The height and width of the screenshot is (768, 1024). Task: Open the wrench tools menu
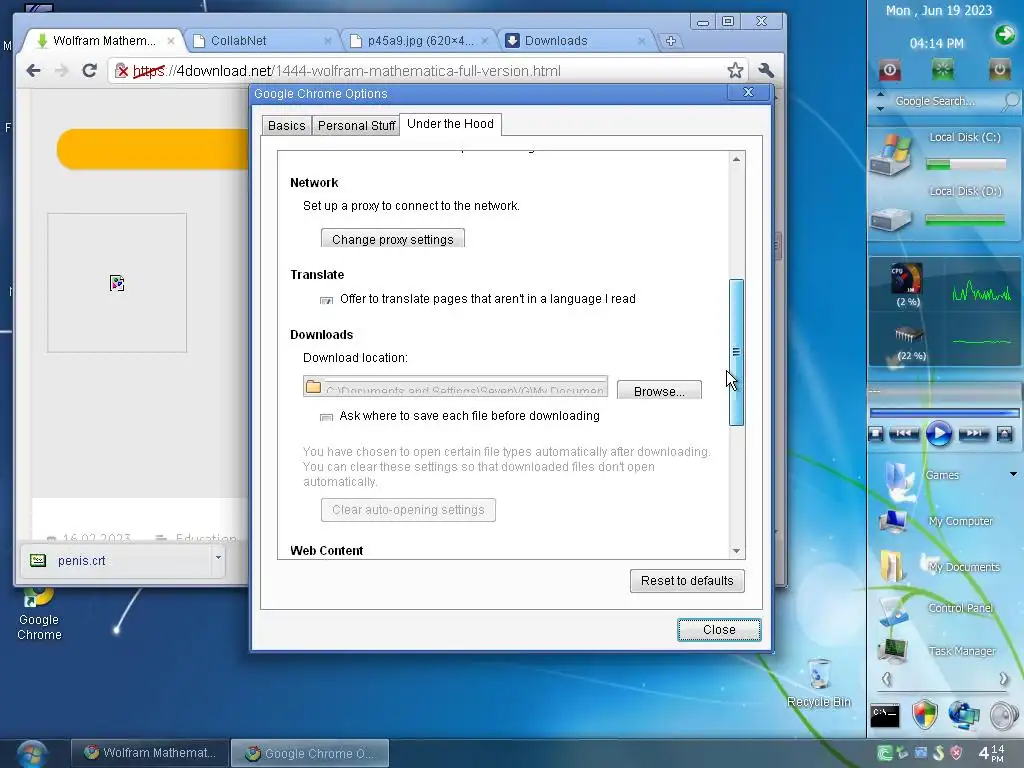tap(766, 71)
